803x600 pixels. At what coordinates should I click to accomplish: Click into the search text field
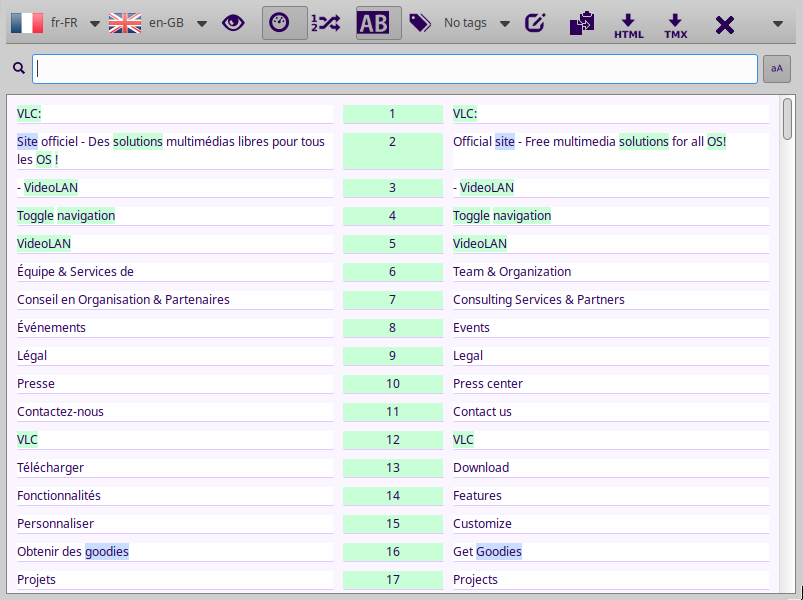395,69
